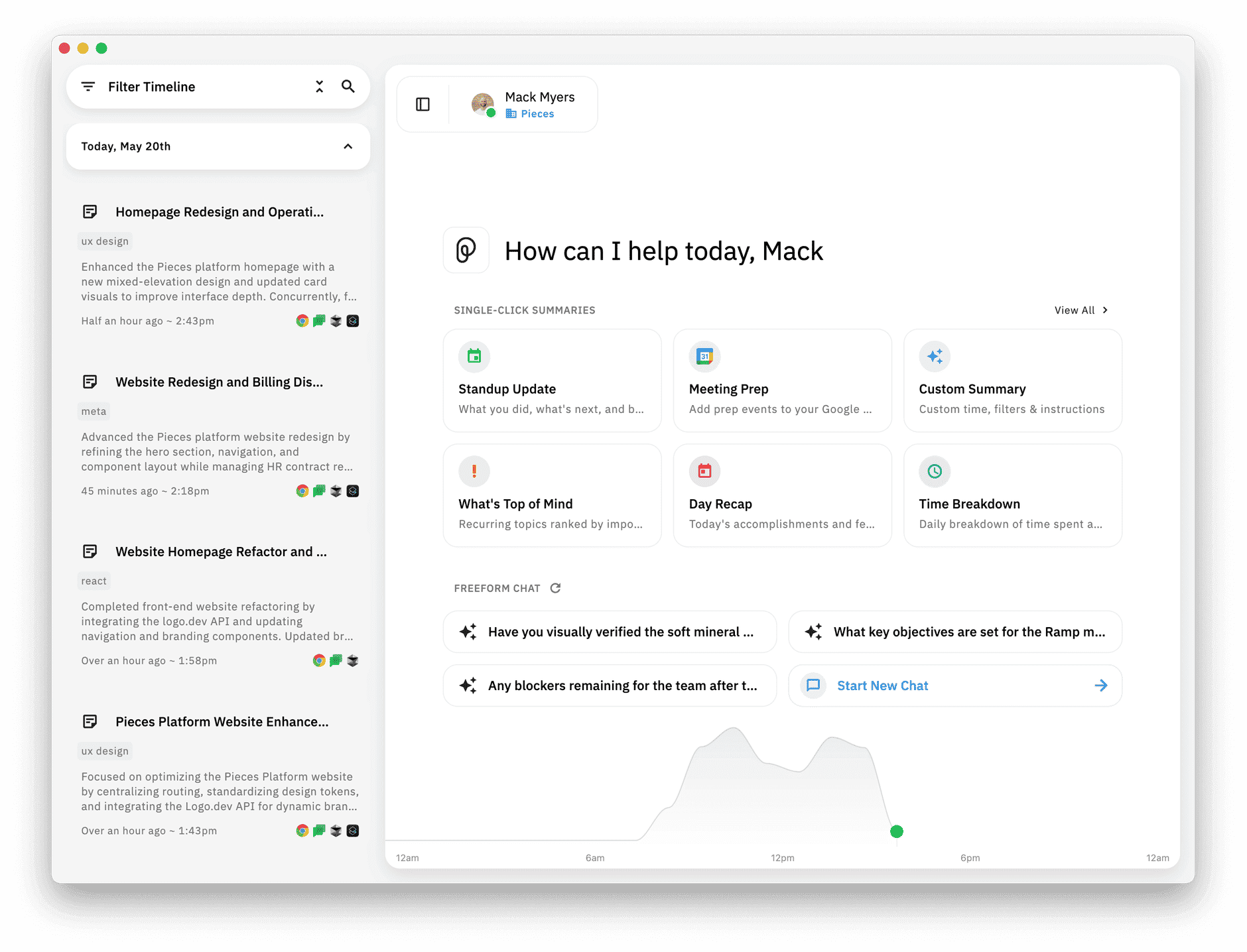This screenshot has height=952, width=1247.
Task: Open the What's Top of Mind card
Action: coord(552,495)
